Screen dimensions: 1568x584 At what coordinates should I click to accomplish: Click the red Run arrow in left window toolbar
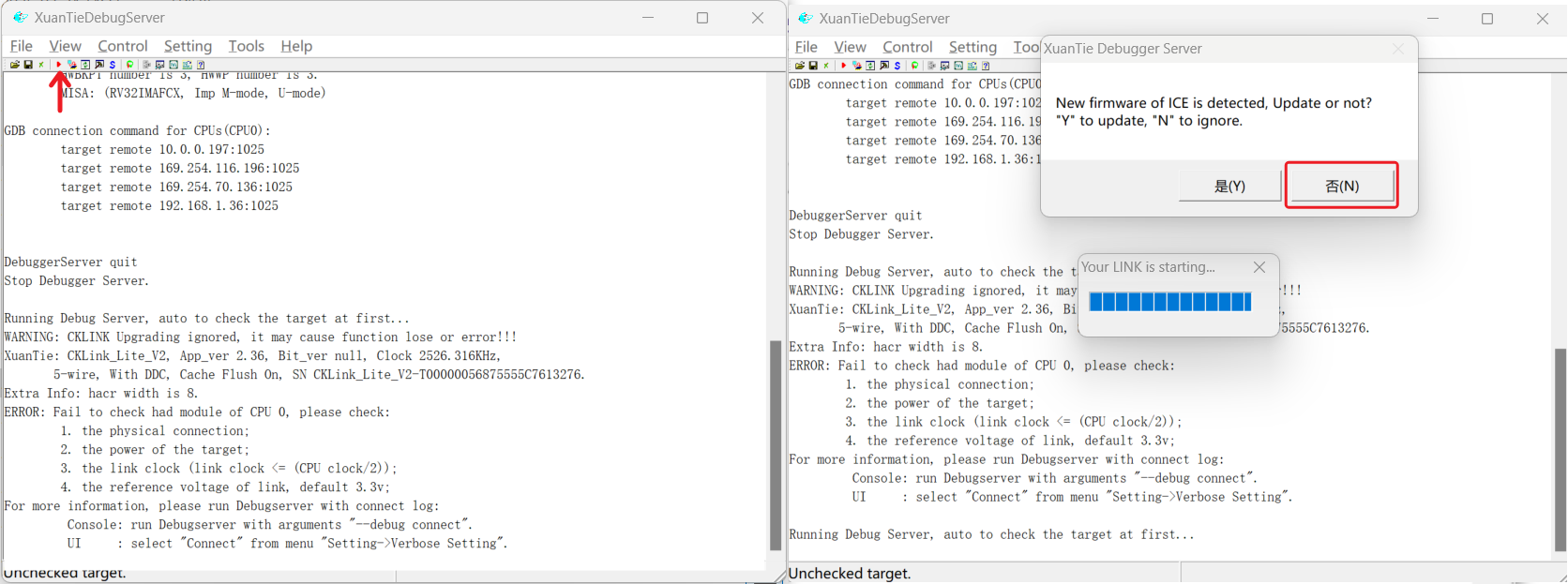point(58,65)
